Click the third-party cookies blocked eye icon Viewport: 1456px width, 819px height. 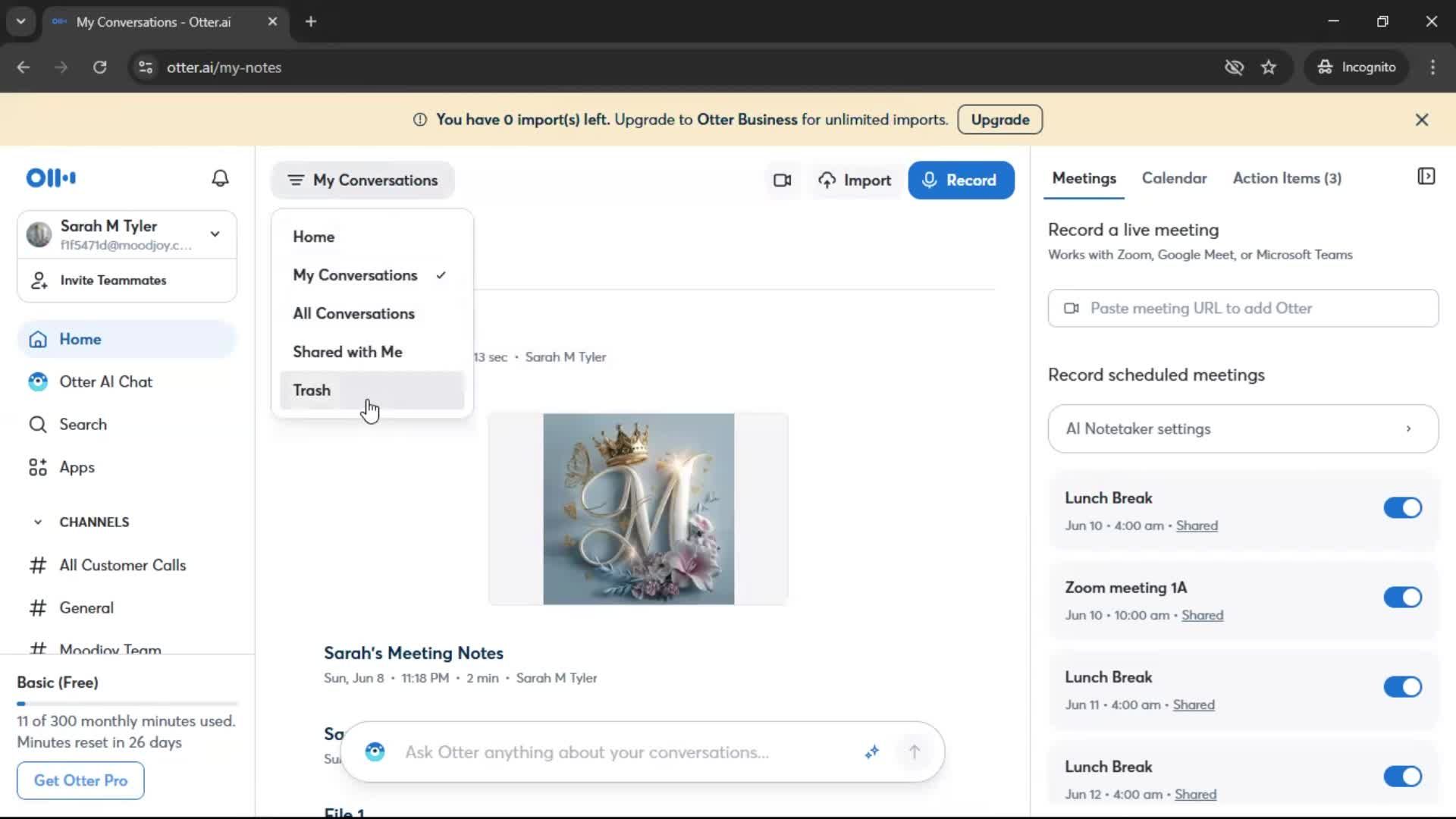1234,67
